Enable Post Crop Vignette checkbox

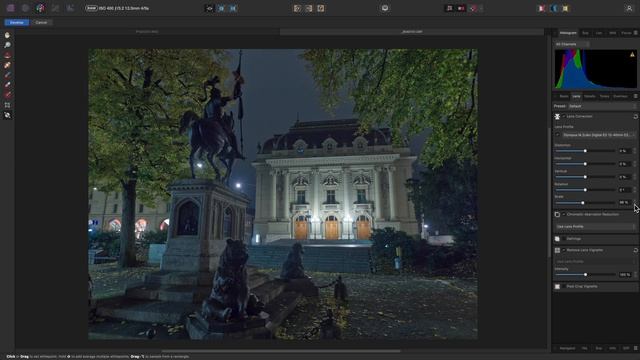pos(564,287)
